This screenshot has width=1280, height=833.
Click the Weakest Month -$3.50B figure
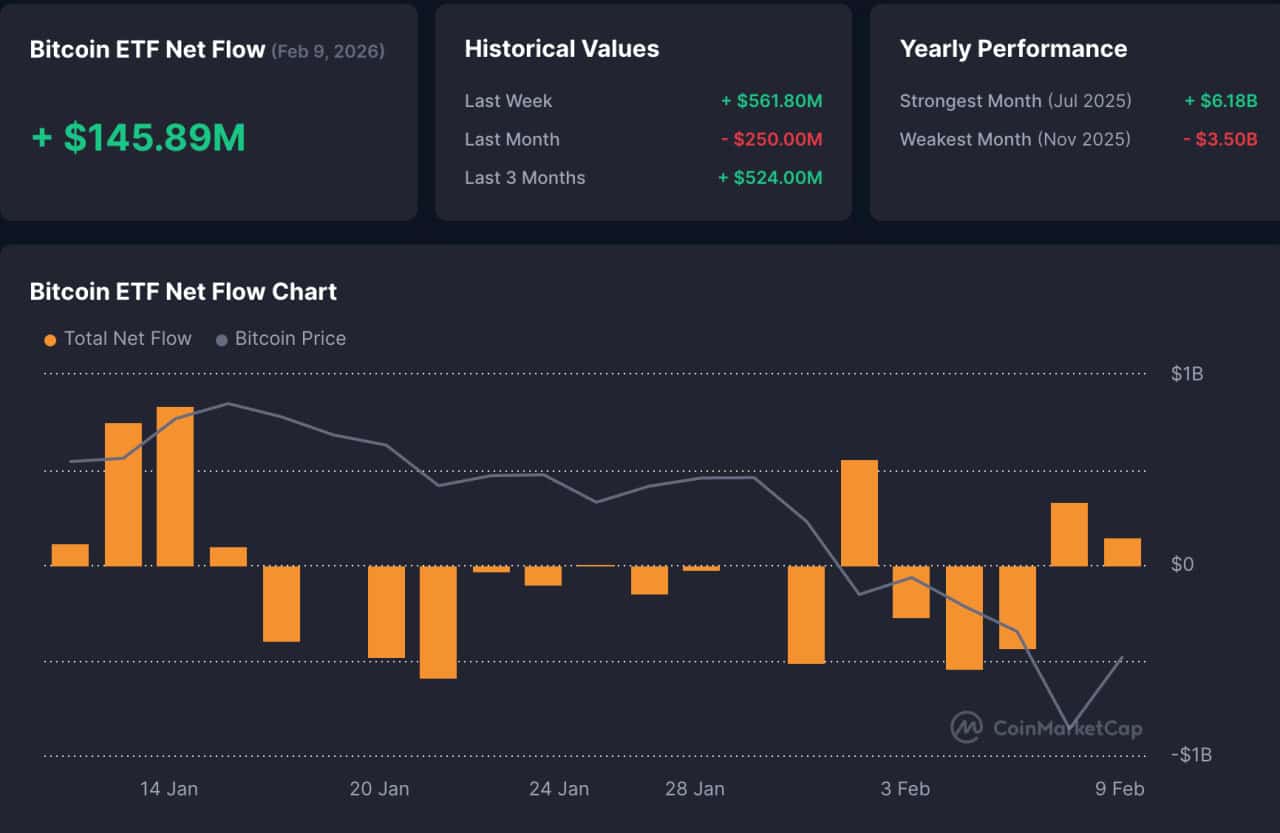pos(1220,140)
